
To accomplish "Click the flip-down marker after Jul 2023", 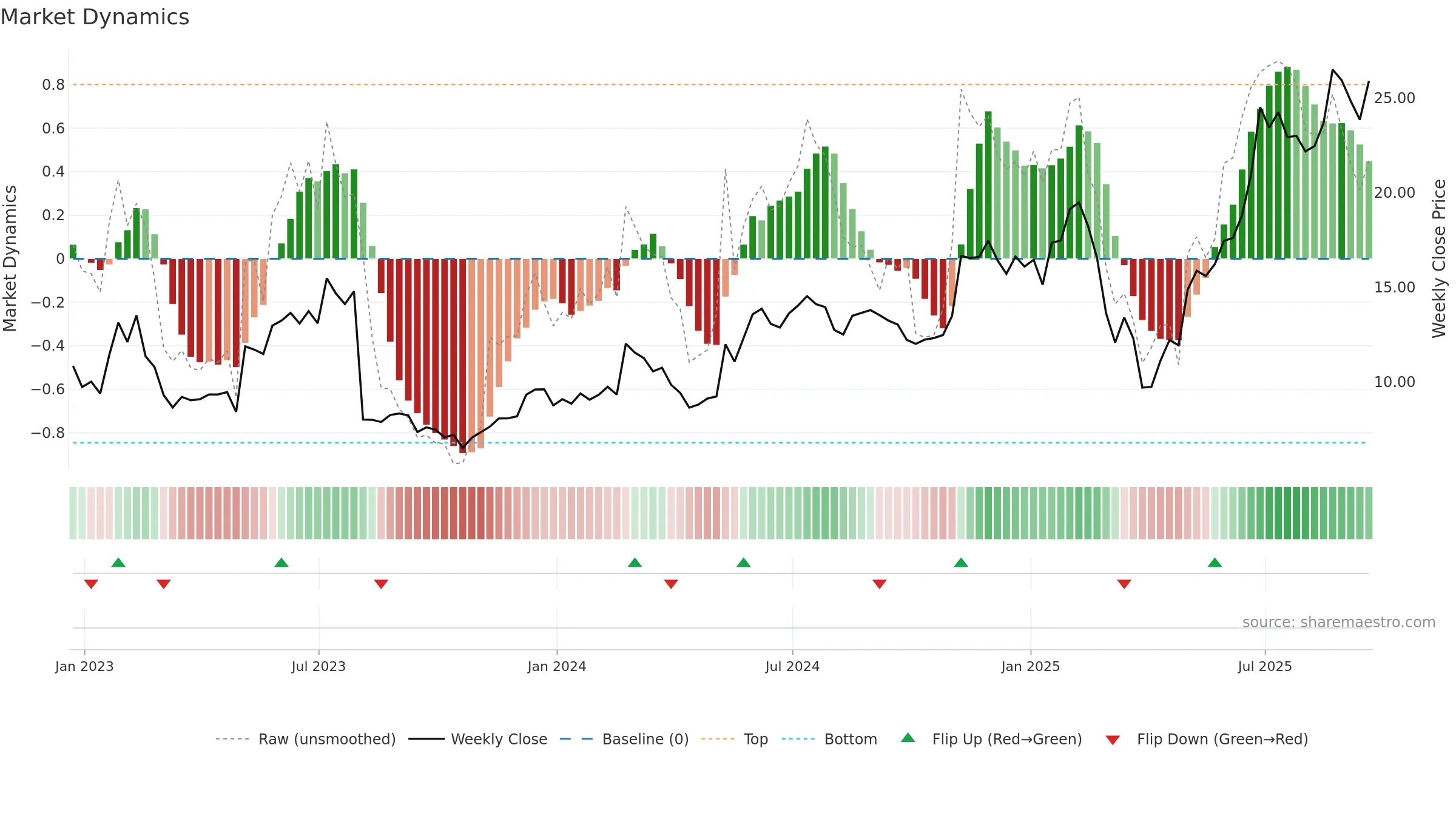I will pos(381,584).
